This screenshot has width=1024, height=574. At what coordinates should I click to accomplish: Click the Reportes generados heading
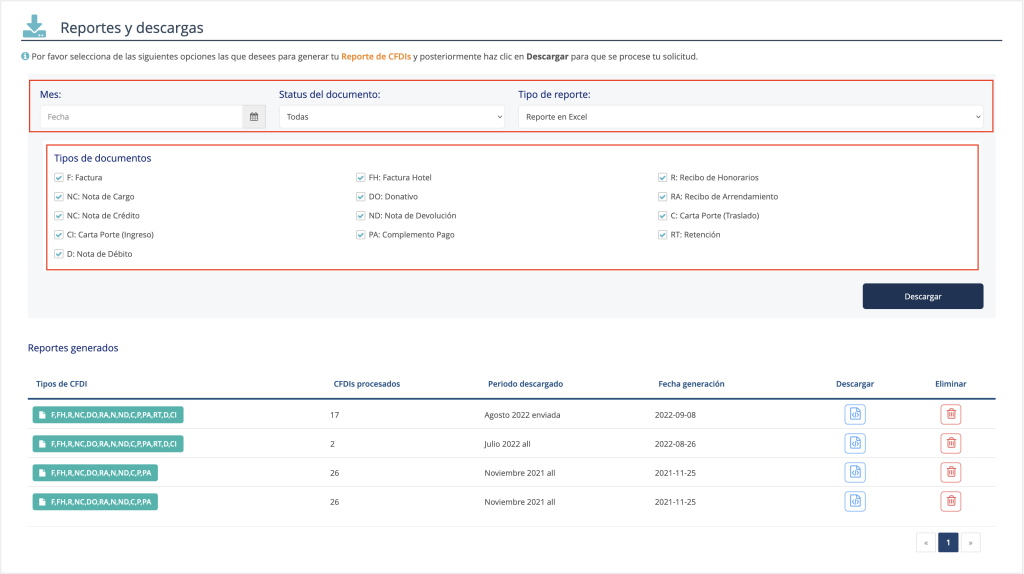click(73, 348)
